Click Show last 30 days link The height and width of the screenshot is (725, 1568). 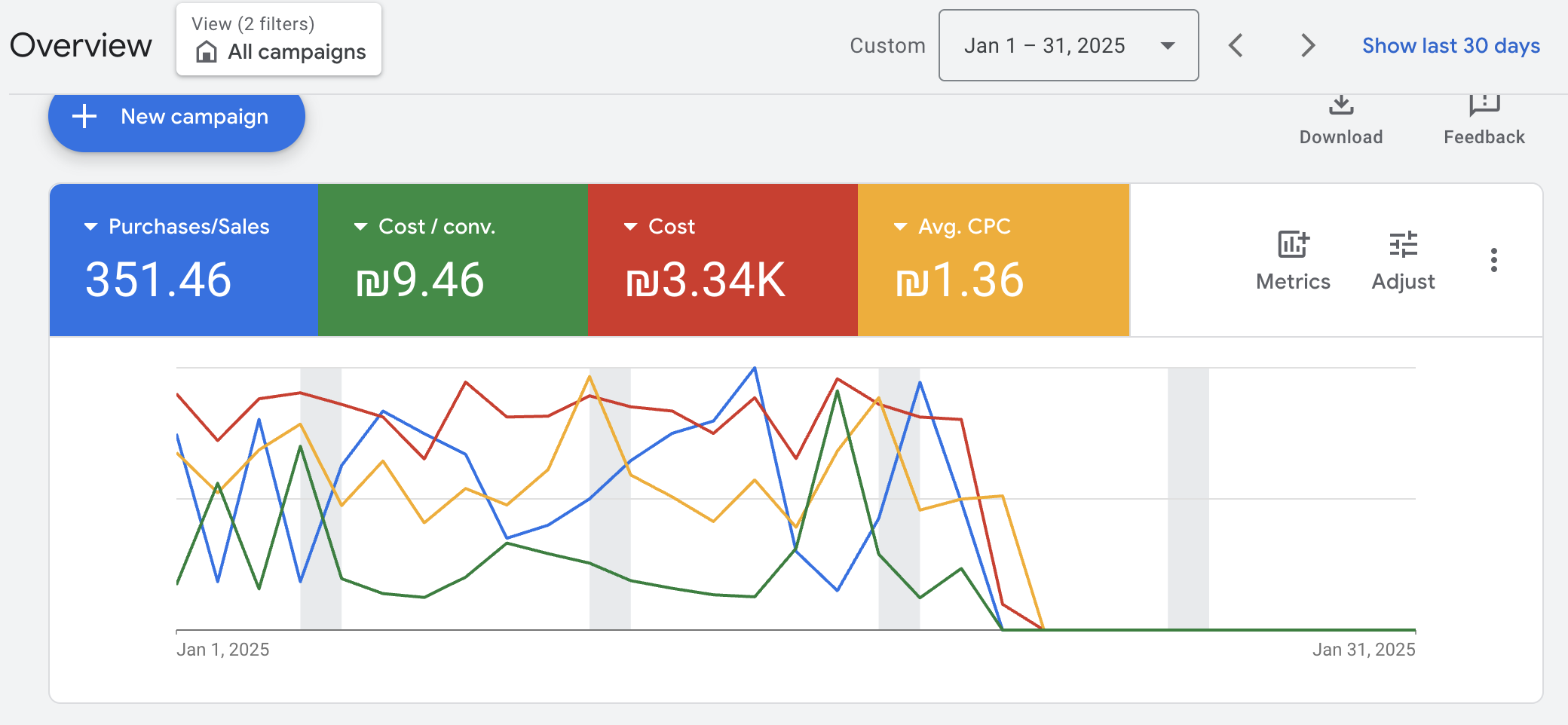tap(1450, 45)
